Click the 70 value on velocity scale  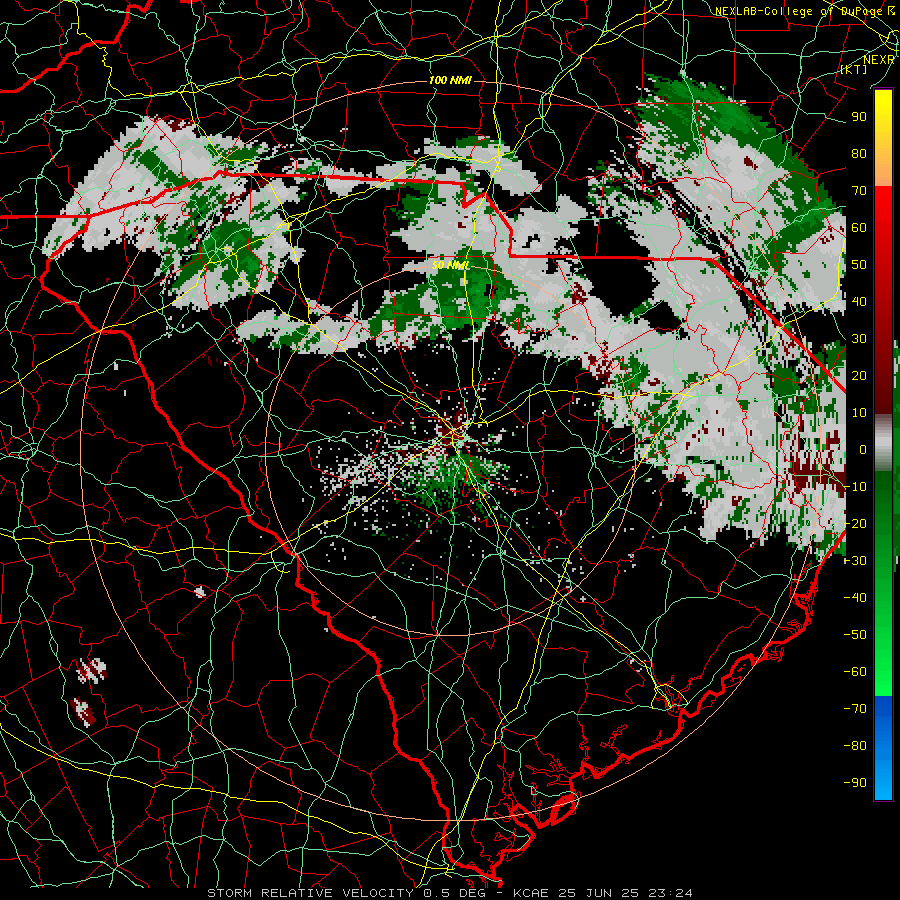[x=859, y=191]
